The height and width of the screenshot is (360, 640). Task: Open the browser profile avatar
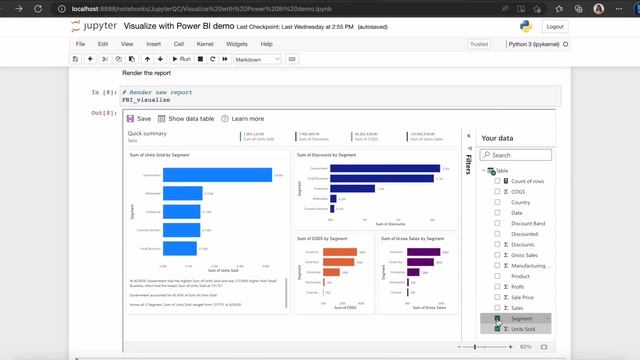598,9
